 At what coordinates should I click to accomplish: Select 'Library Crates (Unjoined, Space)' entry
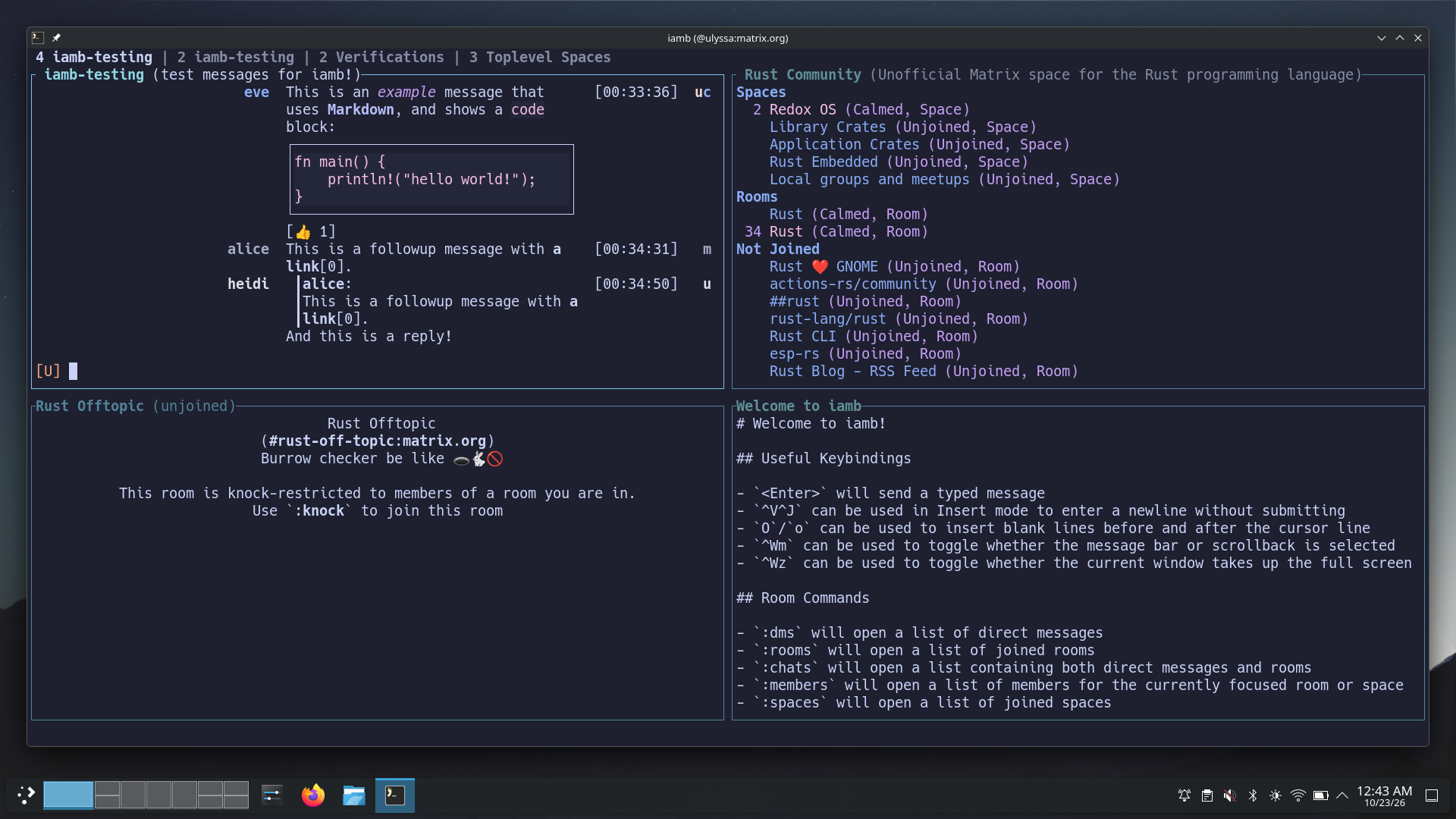[903, 127]
